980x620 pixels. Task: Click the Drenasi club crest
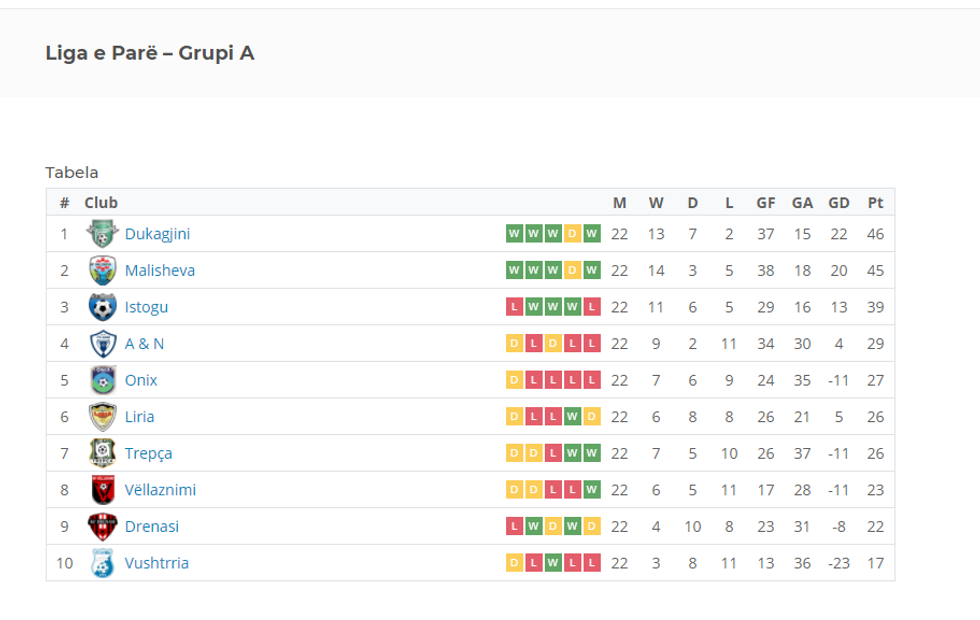102,526
